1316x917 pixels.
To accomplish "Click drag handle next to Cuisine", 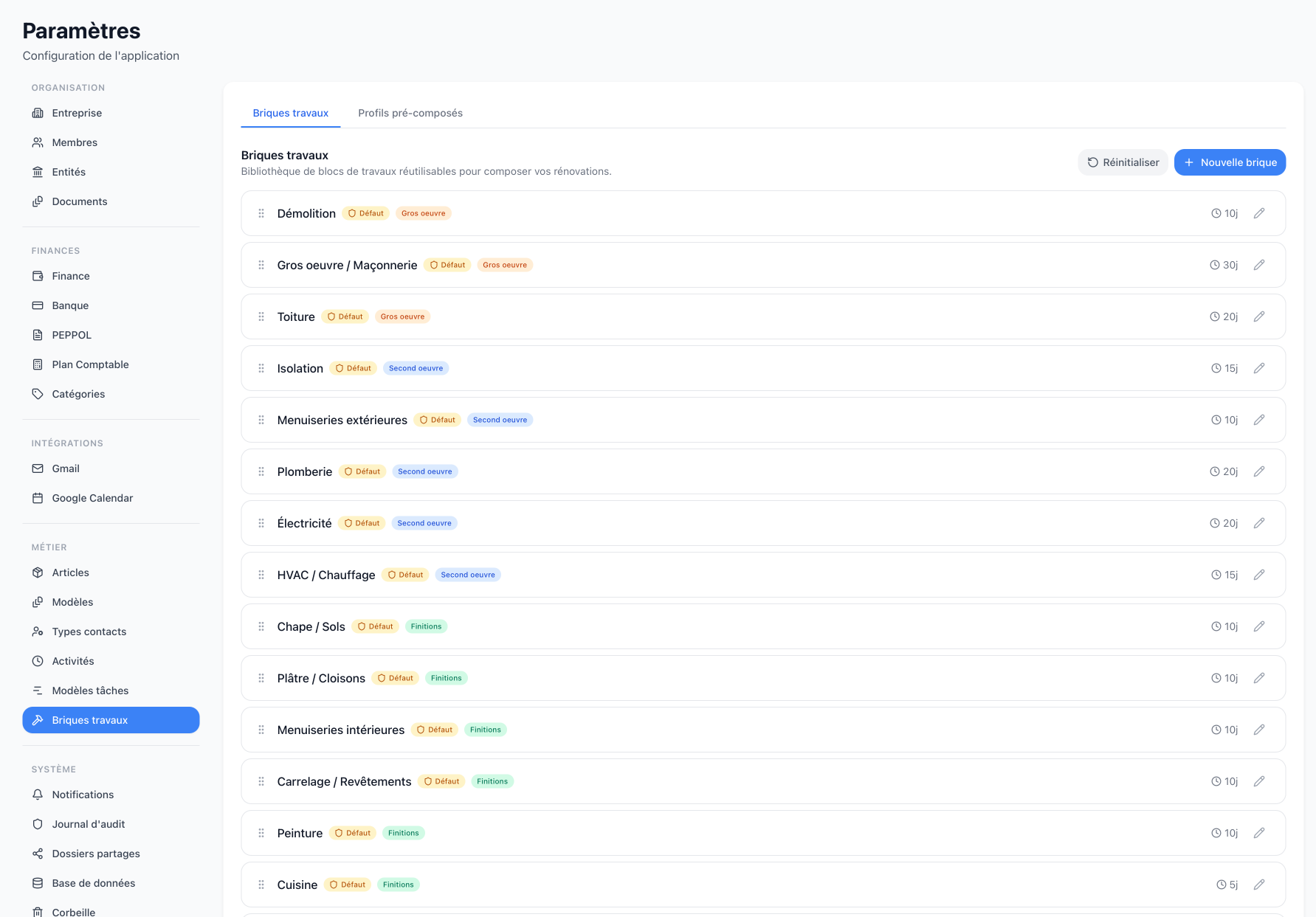I will point(261,885).
